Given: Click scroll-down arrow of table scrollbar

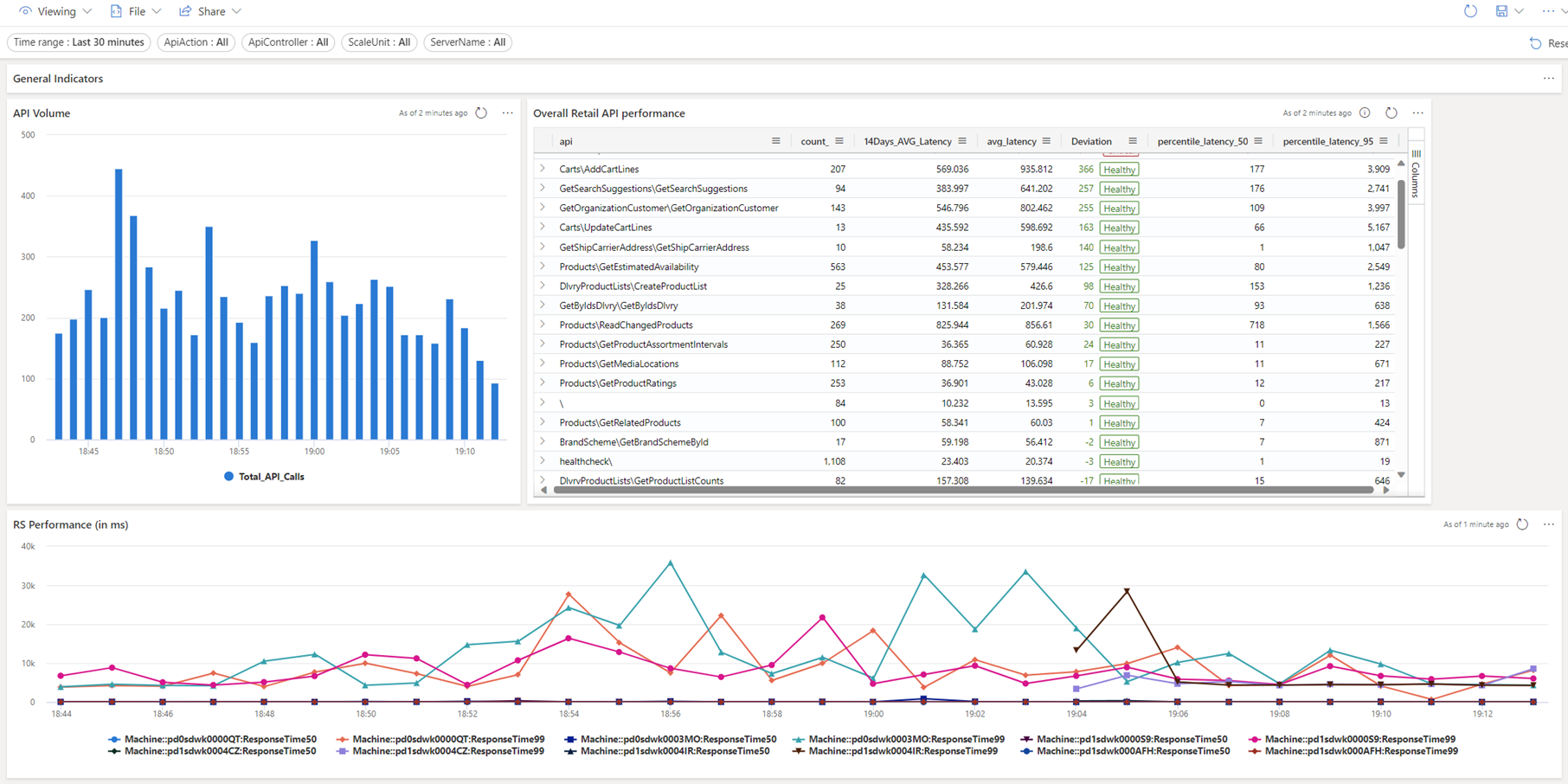Looking at the screenshot, I should 1401,475.
